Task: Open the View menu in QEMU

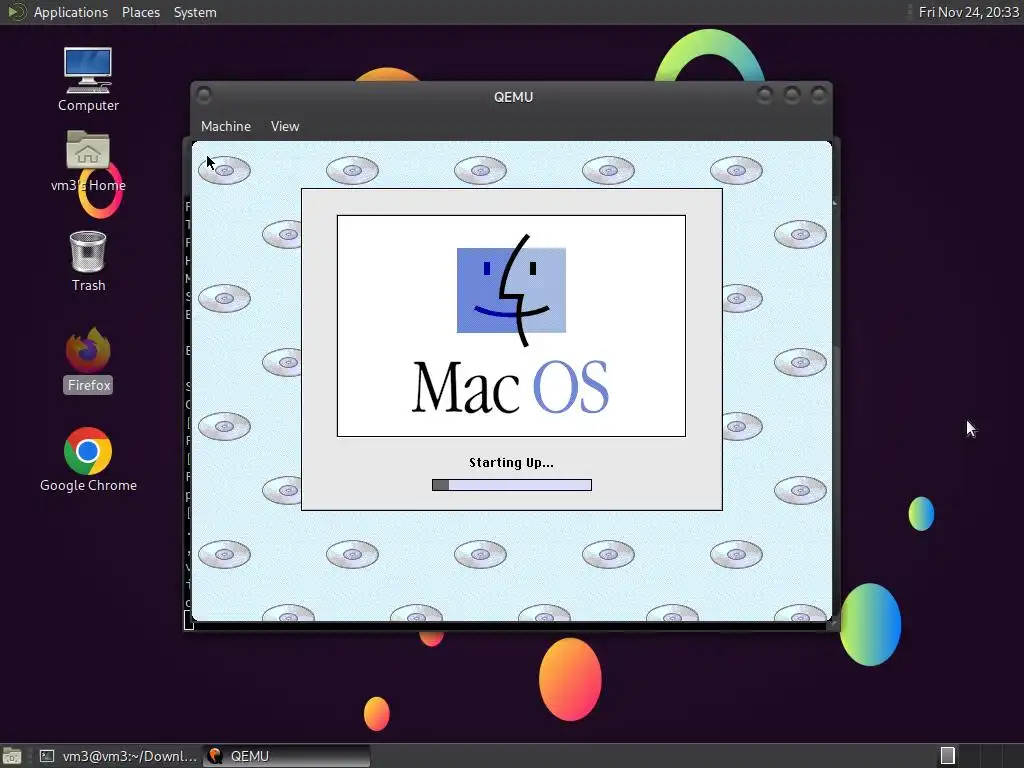Action: 285,126
